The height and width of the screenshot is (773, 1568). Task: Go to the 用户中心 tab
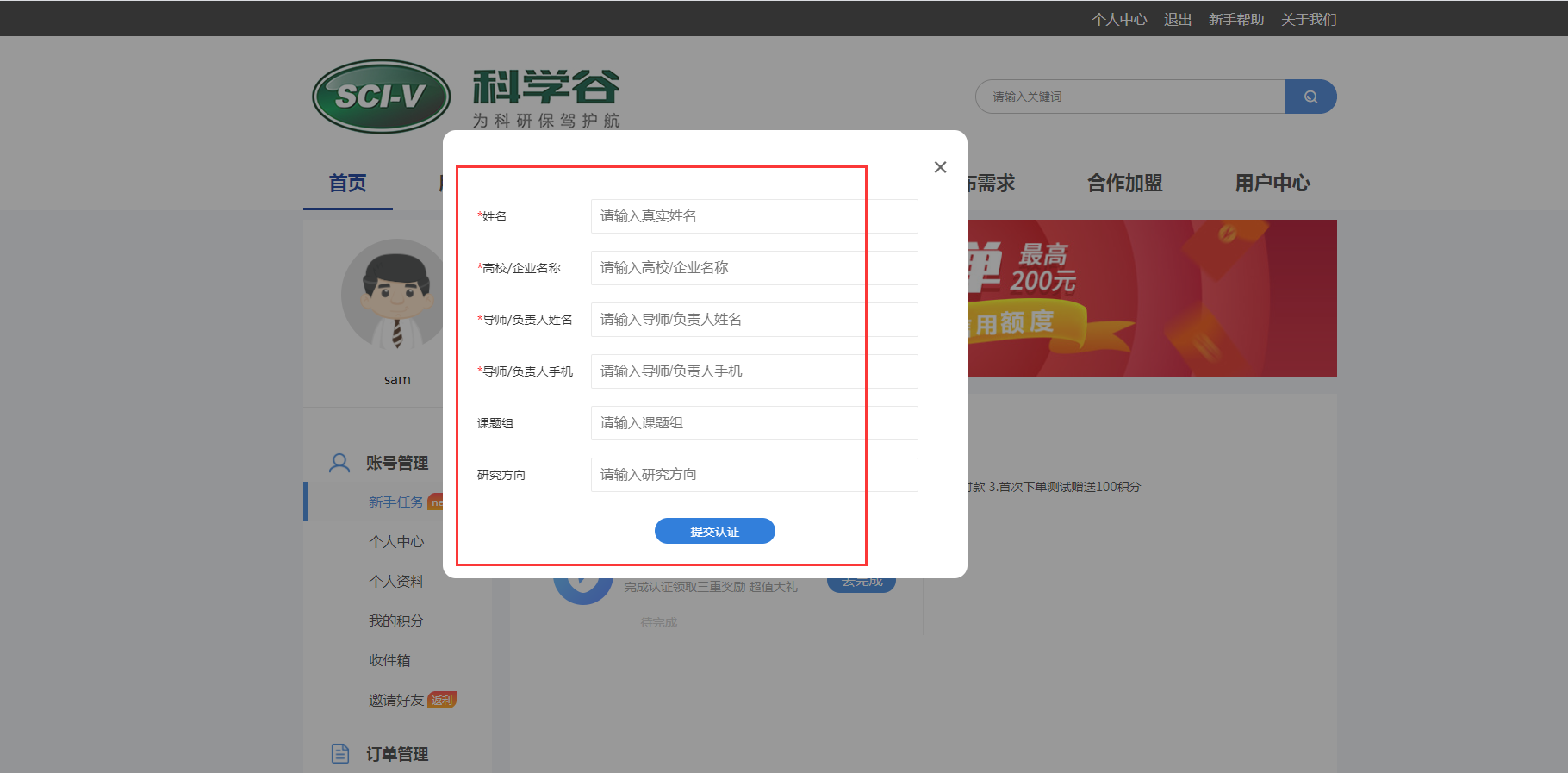[x=1272, y=184]
